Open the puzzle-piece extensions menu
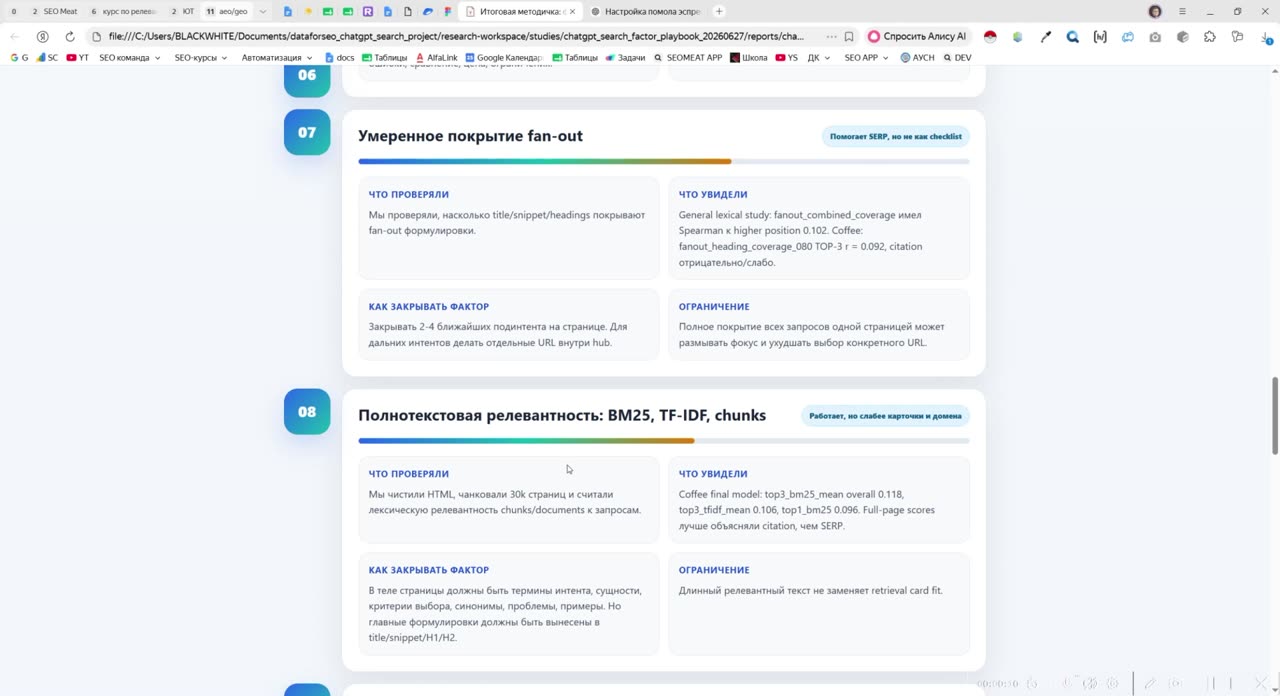1280x696 pixels. 1210,37
